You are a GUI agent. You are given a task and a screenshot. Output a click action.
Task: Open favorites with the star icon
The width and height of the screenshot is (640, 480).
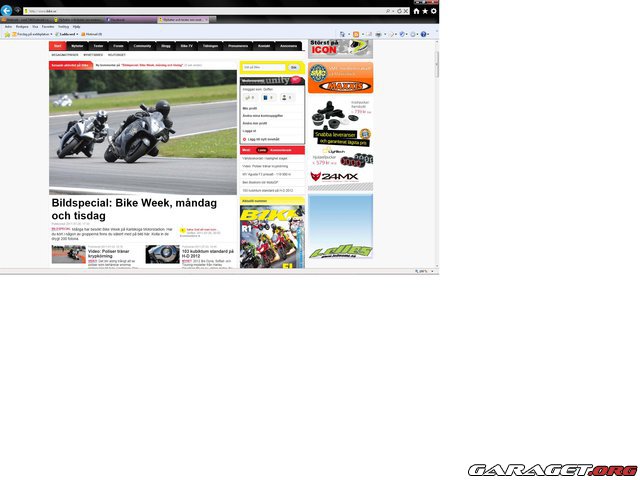424,11
